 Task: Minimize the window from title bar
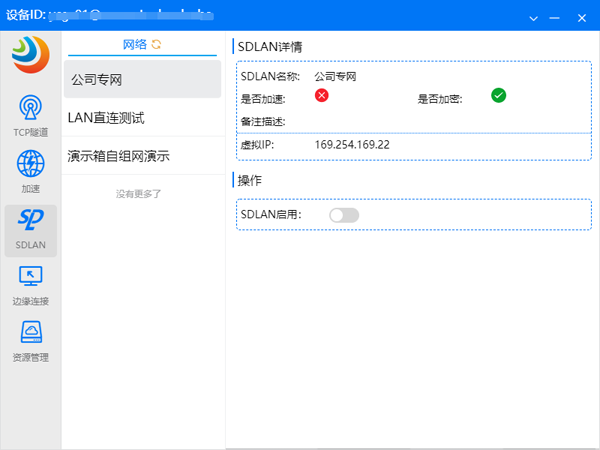pyautogui.click(x=554, y=18)
